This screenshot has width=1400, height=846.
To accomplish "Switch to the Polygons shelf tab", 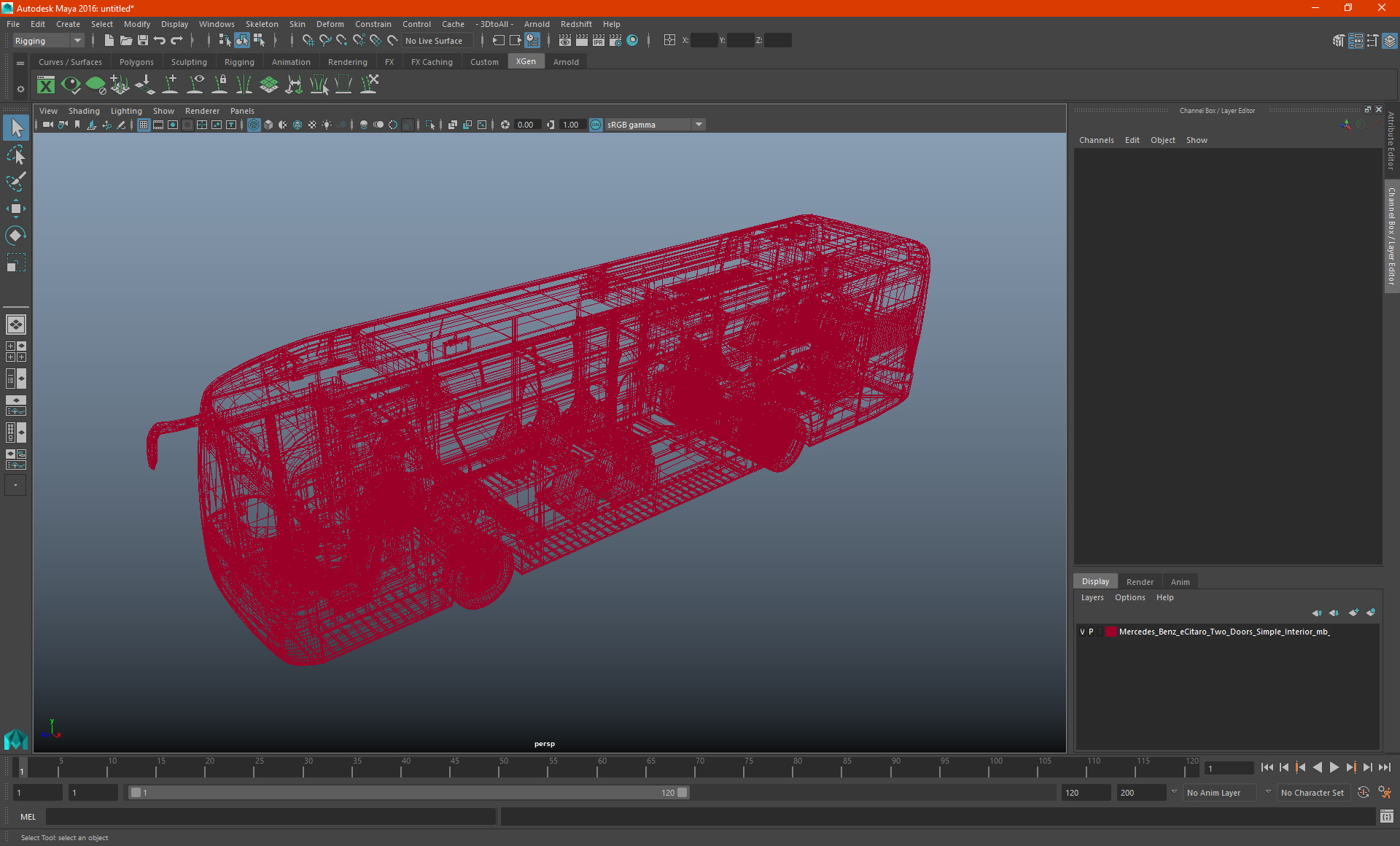I will (136, 62).
